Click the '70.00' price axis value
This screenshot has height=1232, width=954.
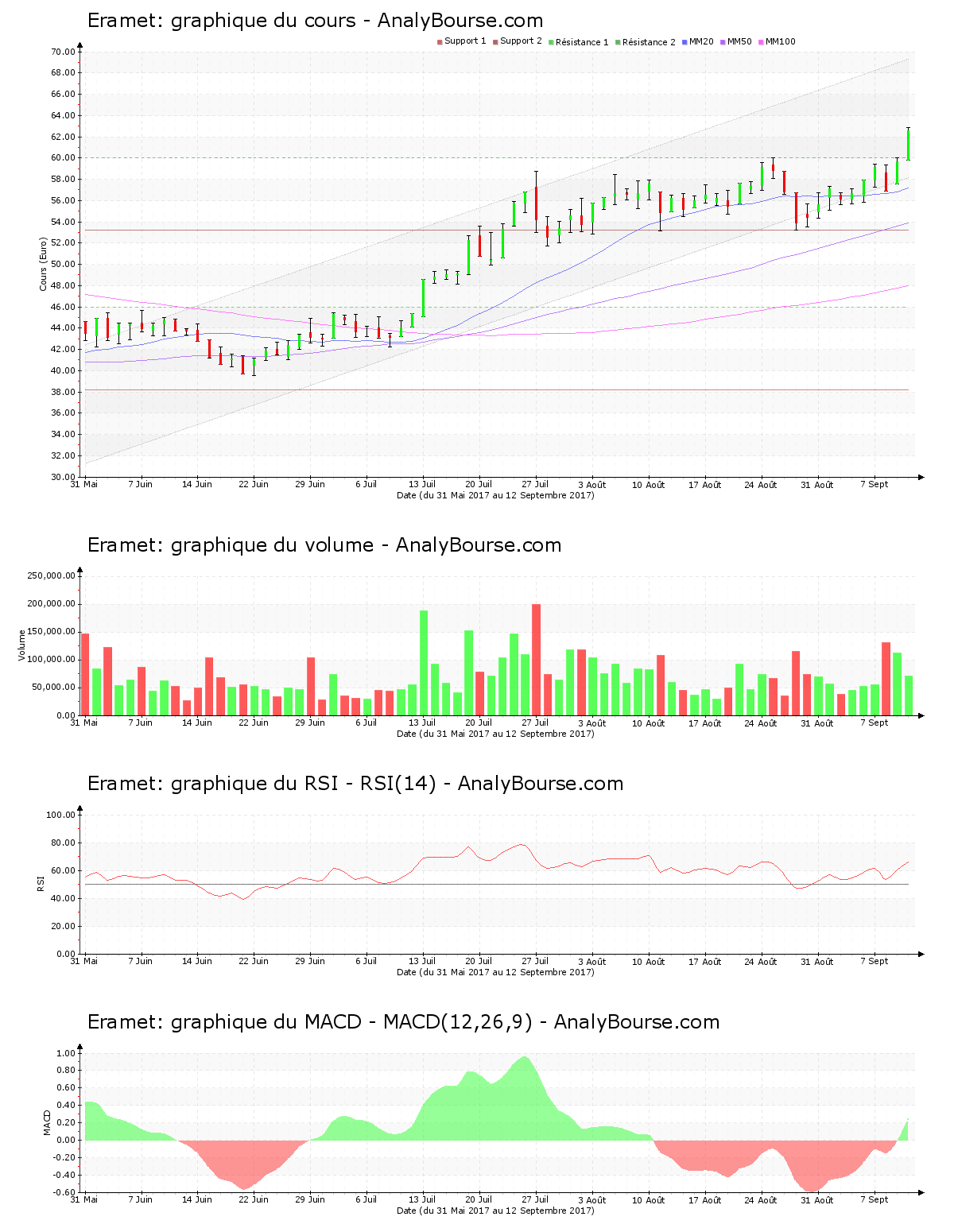63,52
